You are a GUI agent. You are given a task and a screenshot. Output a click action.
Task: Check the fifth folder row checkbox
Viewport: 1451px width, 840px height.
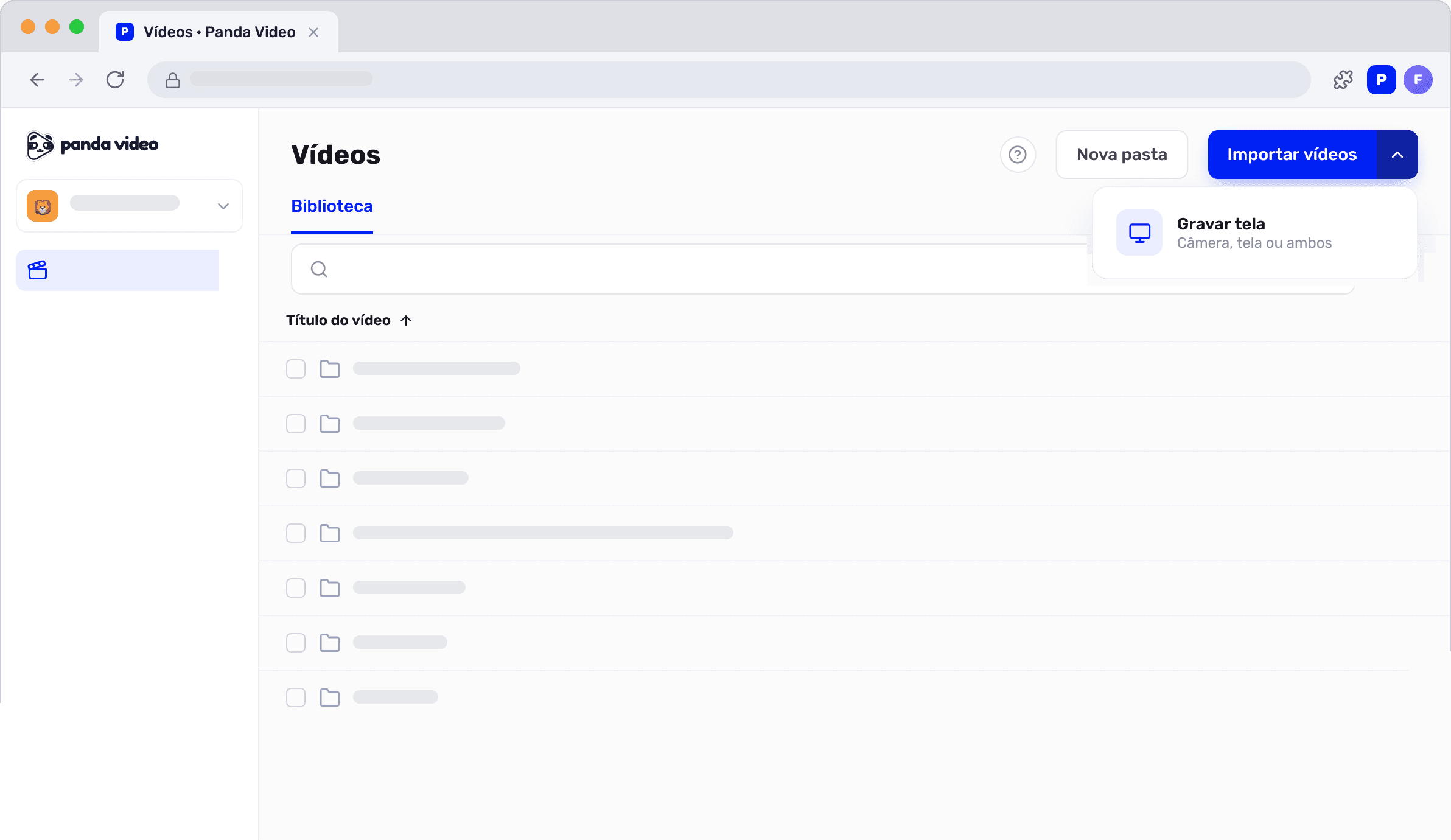click(x=296, y=588)
